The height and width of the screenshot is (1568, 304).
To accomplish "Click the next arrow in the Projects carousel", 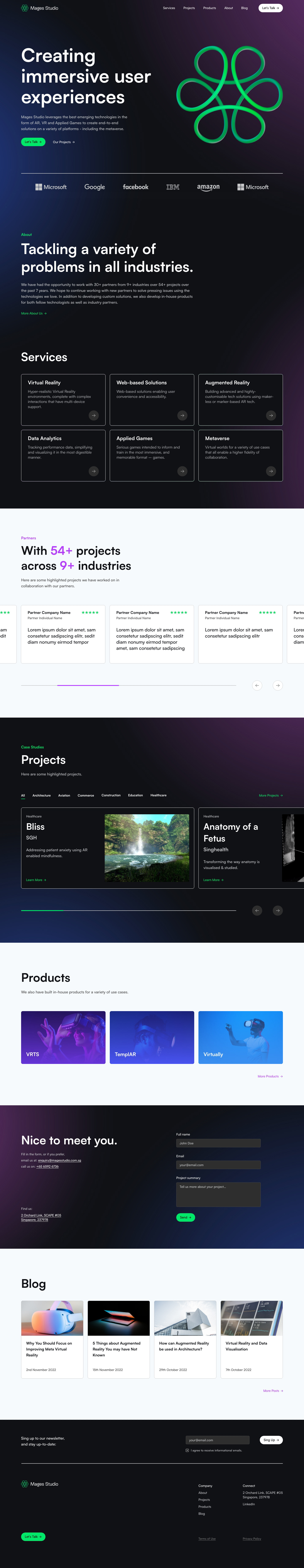I will click(x=278, y=911).
